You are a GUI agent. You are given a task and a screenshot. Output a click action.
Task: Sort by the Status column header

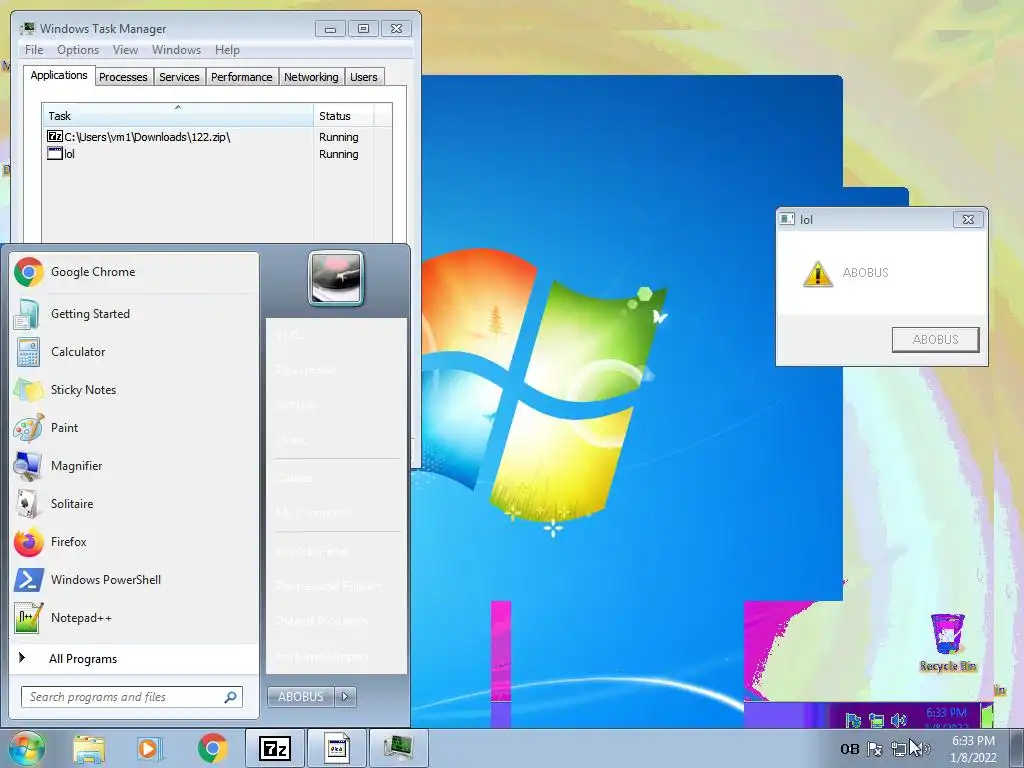click(x=344, y=116)
